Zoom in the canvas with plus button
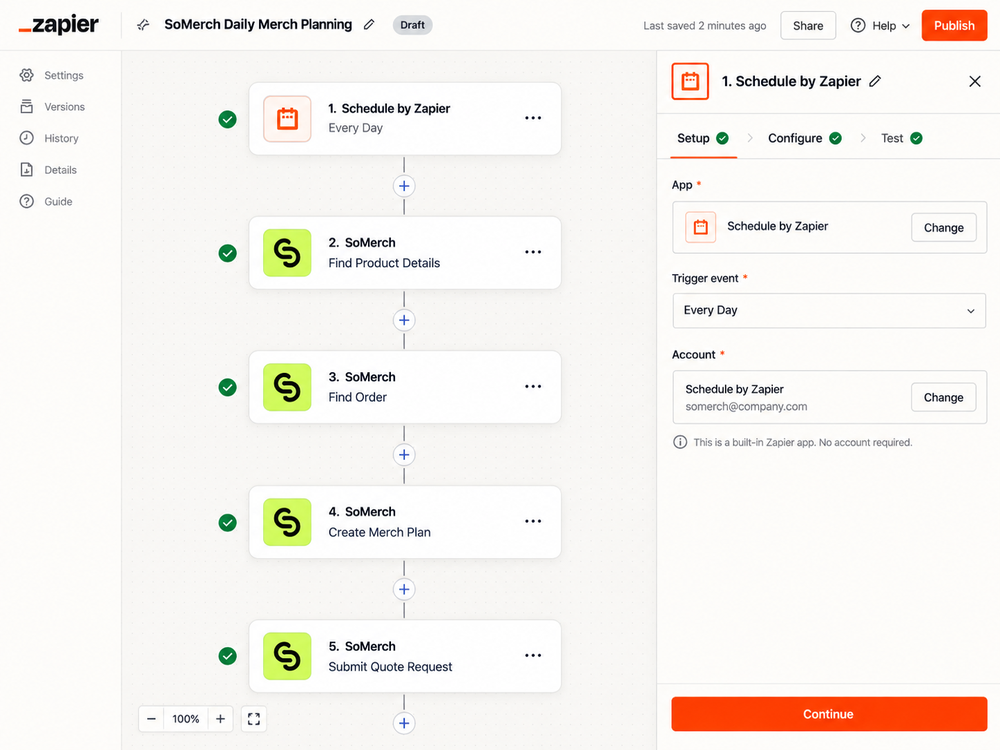Viewport: 1000px width, 750px height. click(220, 719)
